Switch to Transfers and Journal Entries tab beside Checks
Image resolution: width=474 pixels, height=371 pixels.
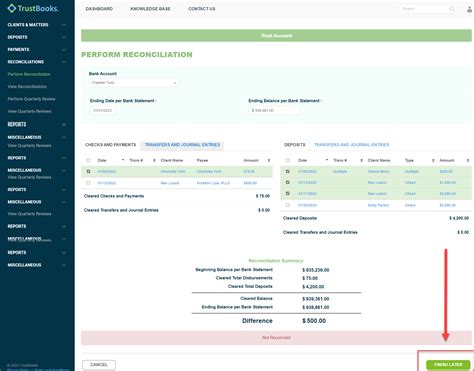pyautogui.click(x=182, y=145)
